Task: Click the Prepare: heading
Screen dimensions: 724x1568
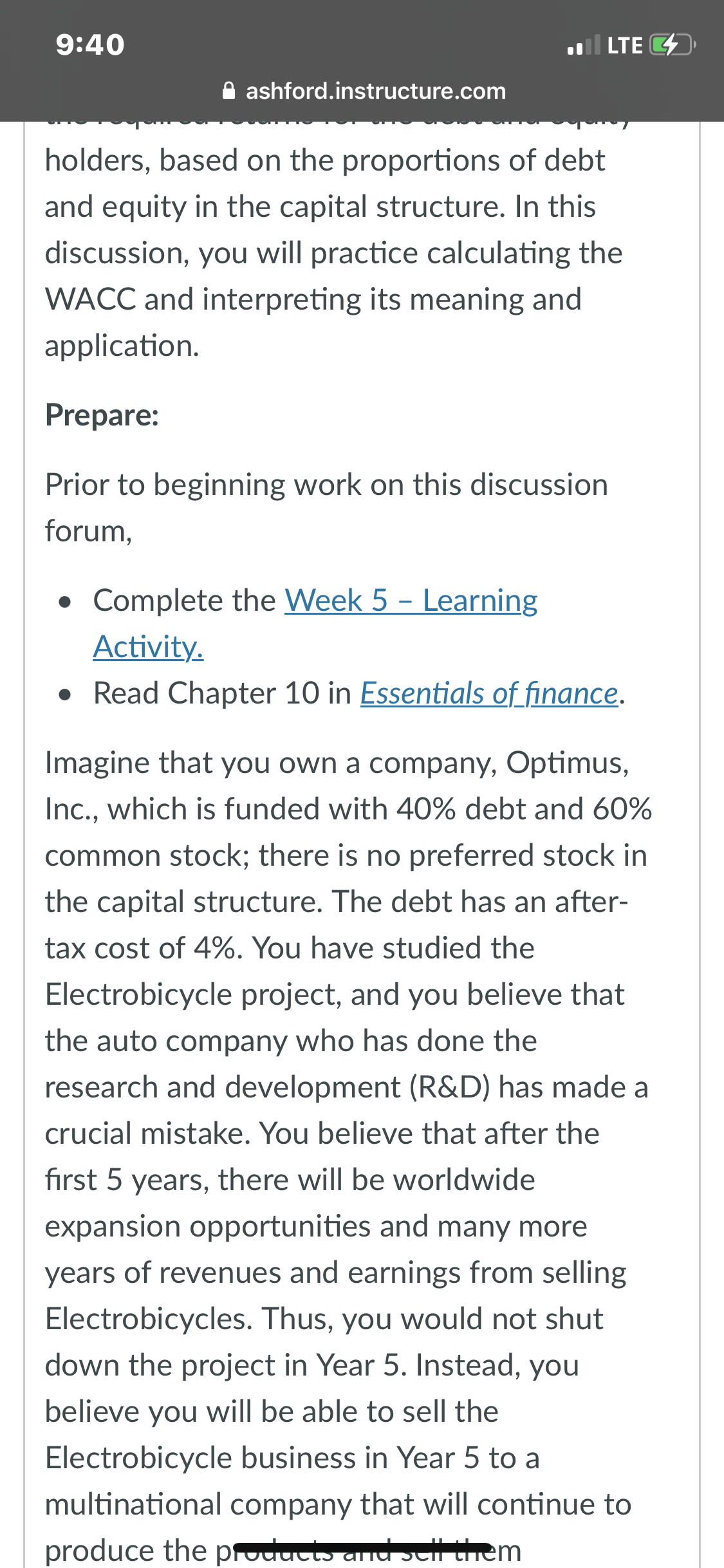Action: tap(102, 415)
